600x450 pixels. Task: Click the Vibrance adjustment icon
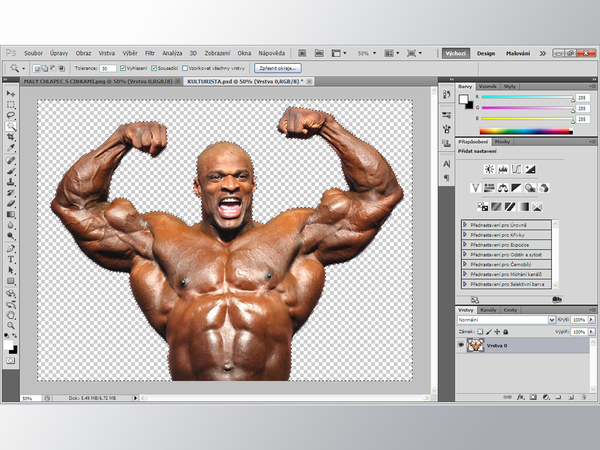point(476,188)
